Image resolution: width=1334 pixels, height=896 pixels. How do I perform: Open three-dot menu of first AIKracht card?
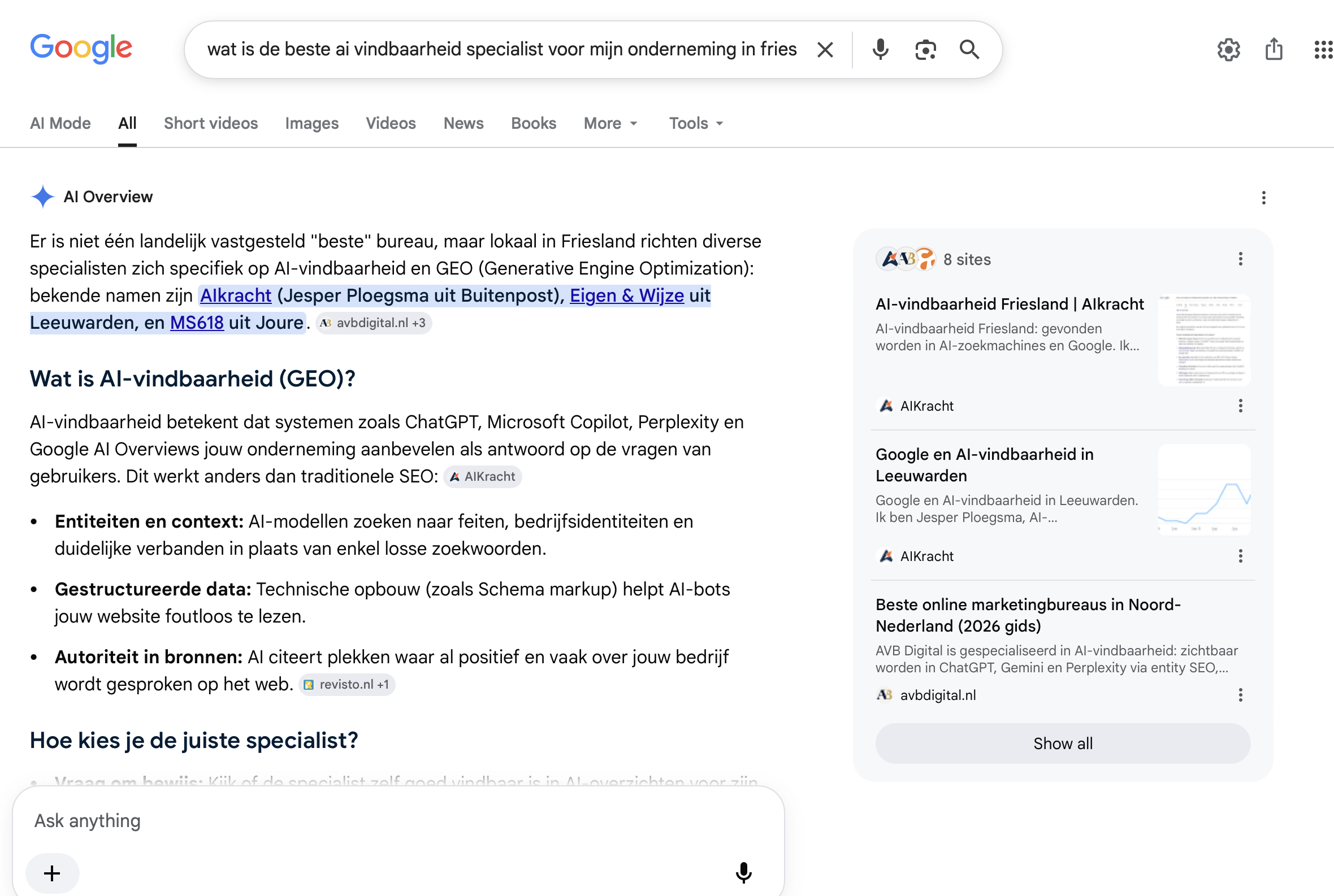tap(1240, 406)
